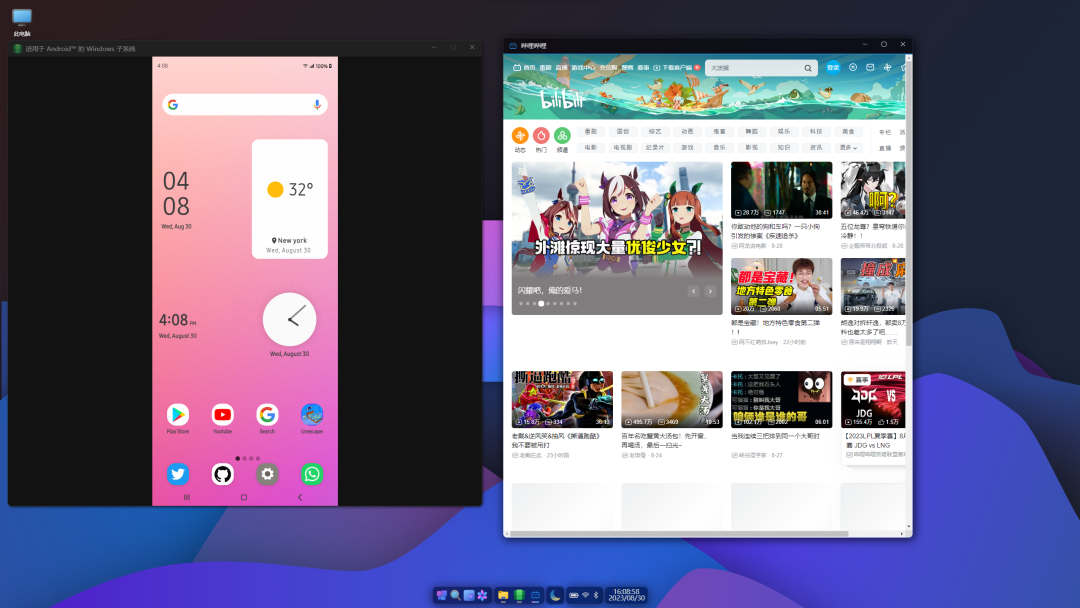Select the 舞蹈 category tag
The image size is (1080, 608).
(751, 132)
